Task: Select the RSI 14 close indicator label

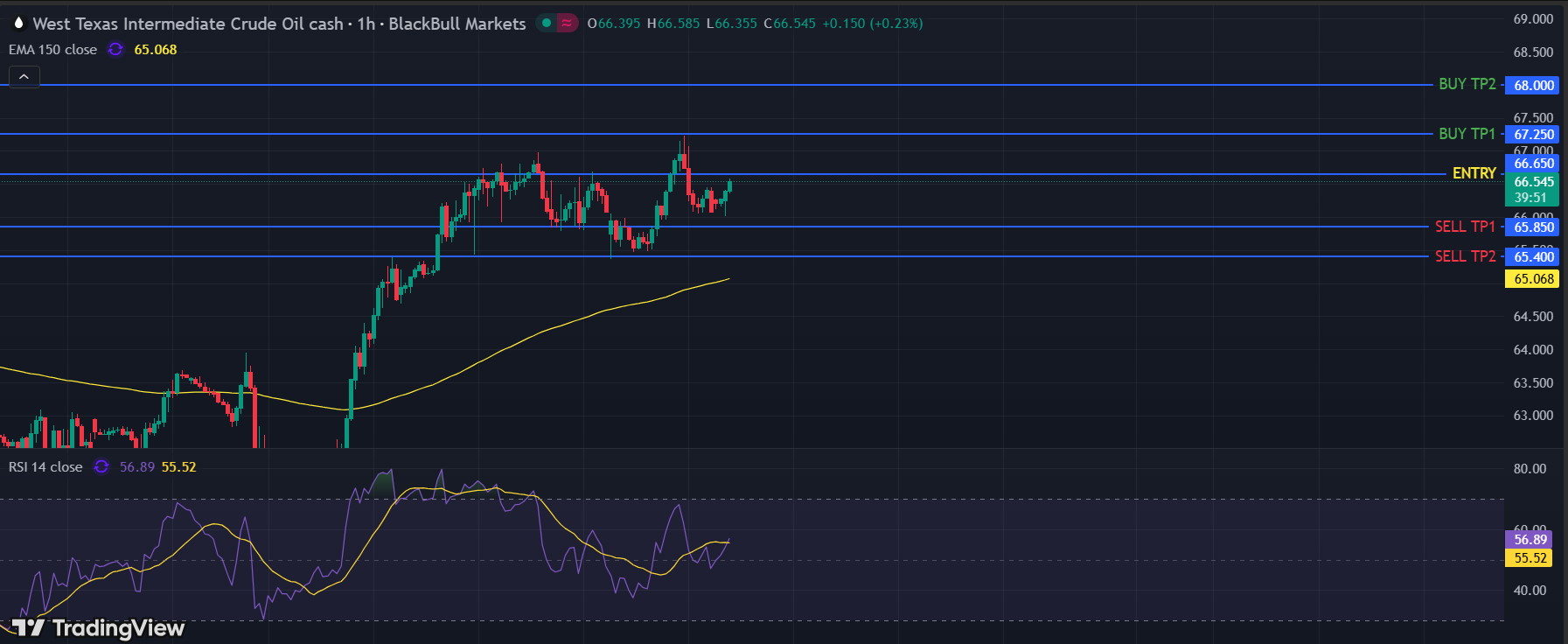Action: pyautogui.click(x=45, y=467)
